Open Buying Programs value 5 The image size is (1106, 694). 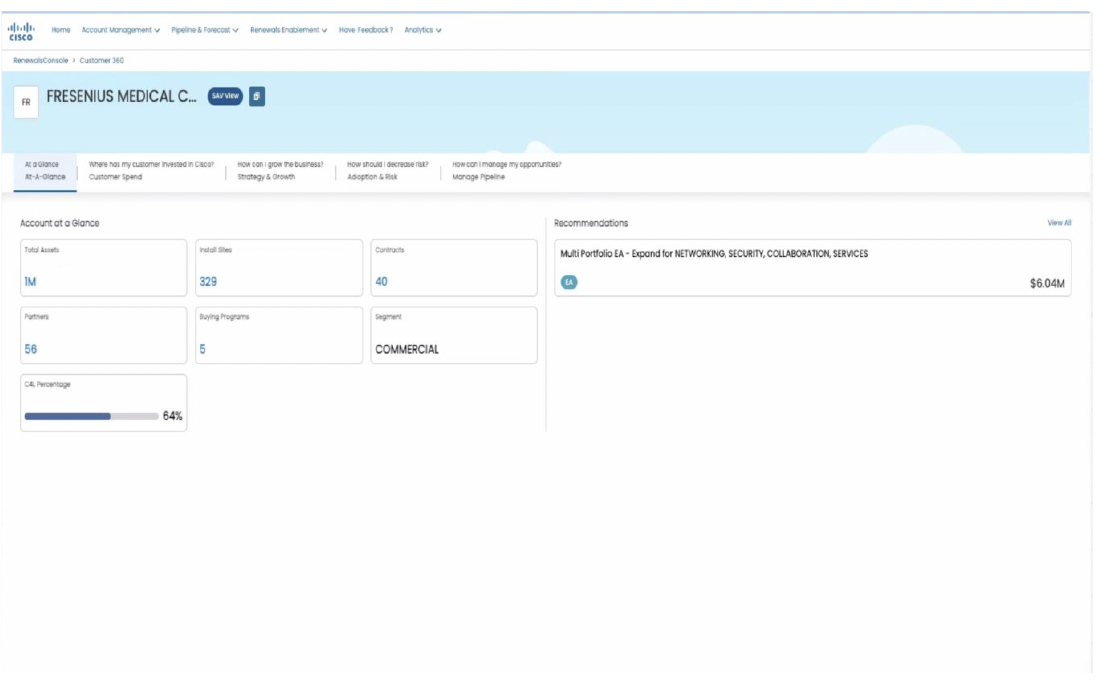click(202, 350)
